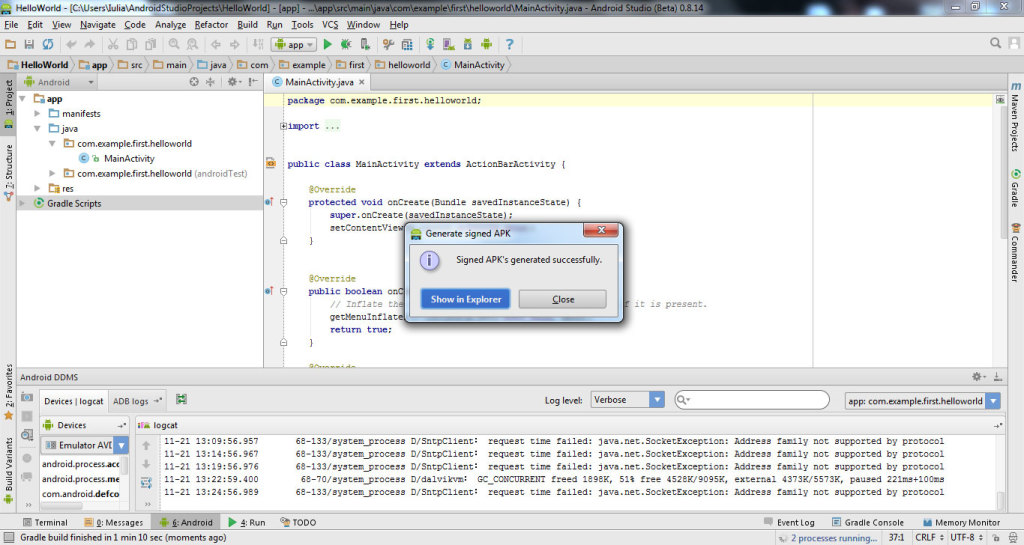
Task: Click Show in Explorer button
Action: [x=466, y=299]
